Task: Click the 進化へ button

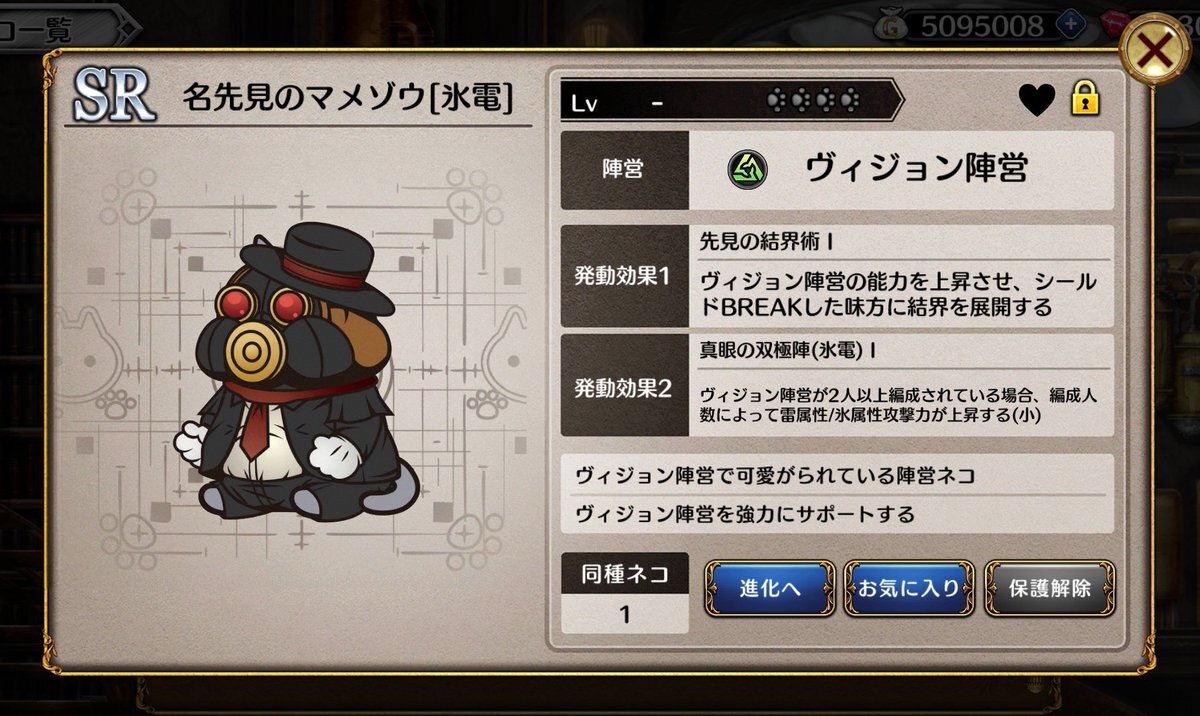Action: (x=770, y=588)
